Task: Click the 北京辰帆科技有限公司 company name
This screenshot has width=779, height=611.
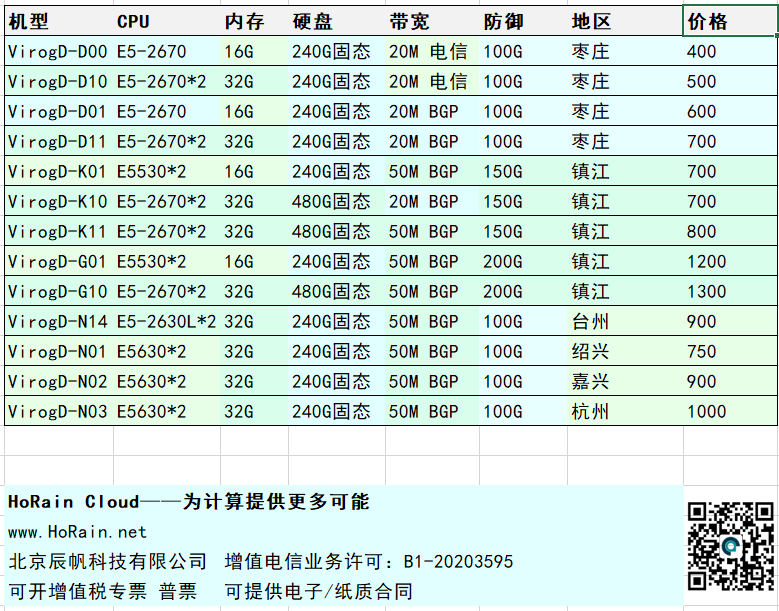Action: (x=107, y=562)
